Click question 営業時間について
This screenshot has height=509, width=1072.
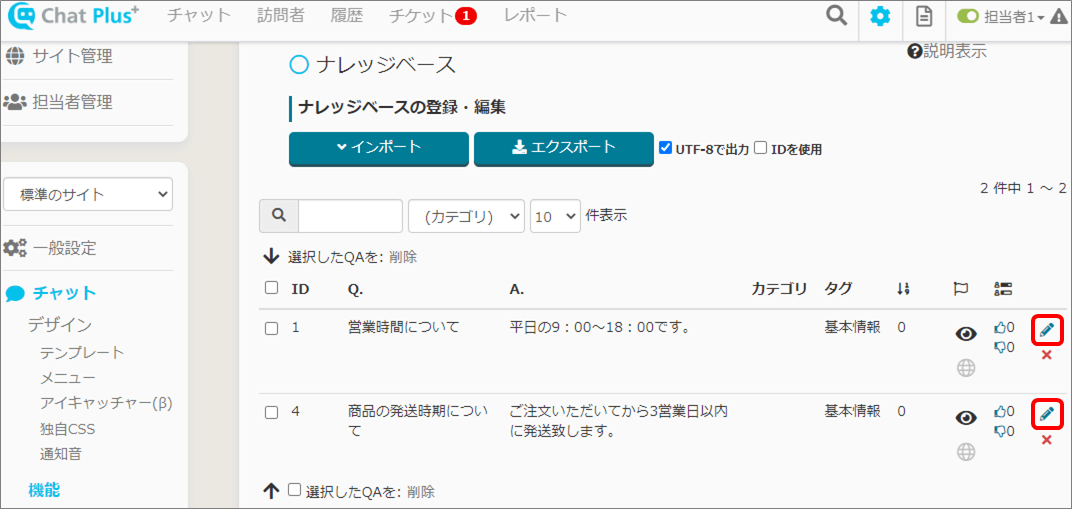click(403, 327)
